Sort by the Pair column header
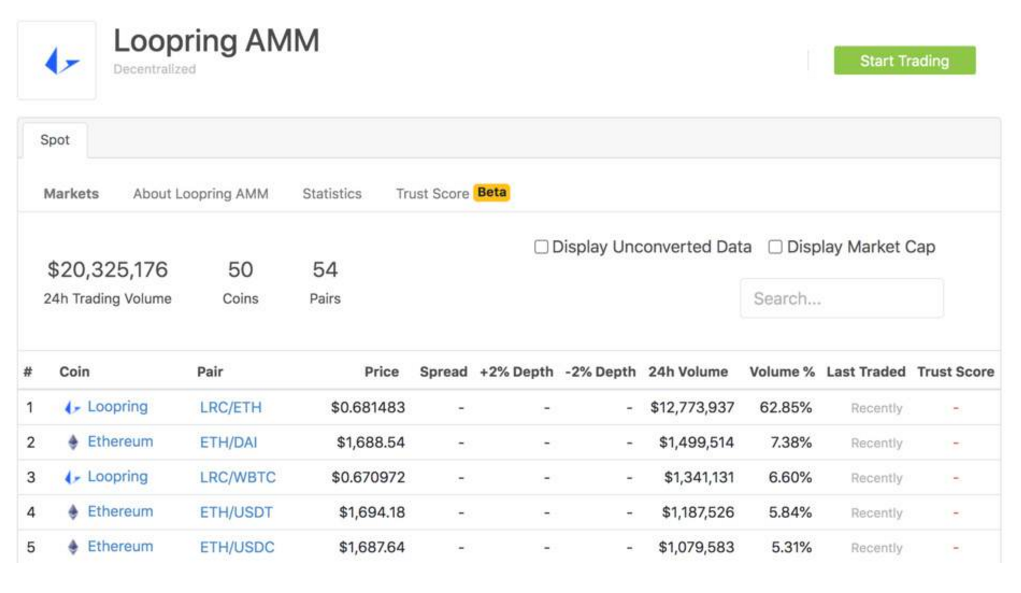This screenshot has height=593, width=1021. point(210,372)
